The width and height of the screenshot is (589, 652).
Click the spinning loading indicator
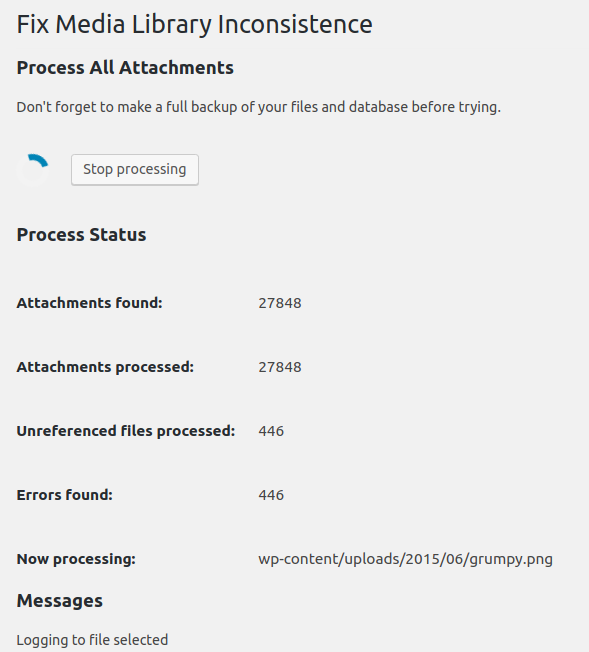coord(33,170)
